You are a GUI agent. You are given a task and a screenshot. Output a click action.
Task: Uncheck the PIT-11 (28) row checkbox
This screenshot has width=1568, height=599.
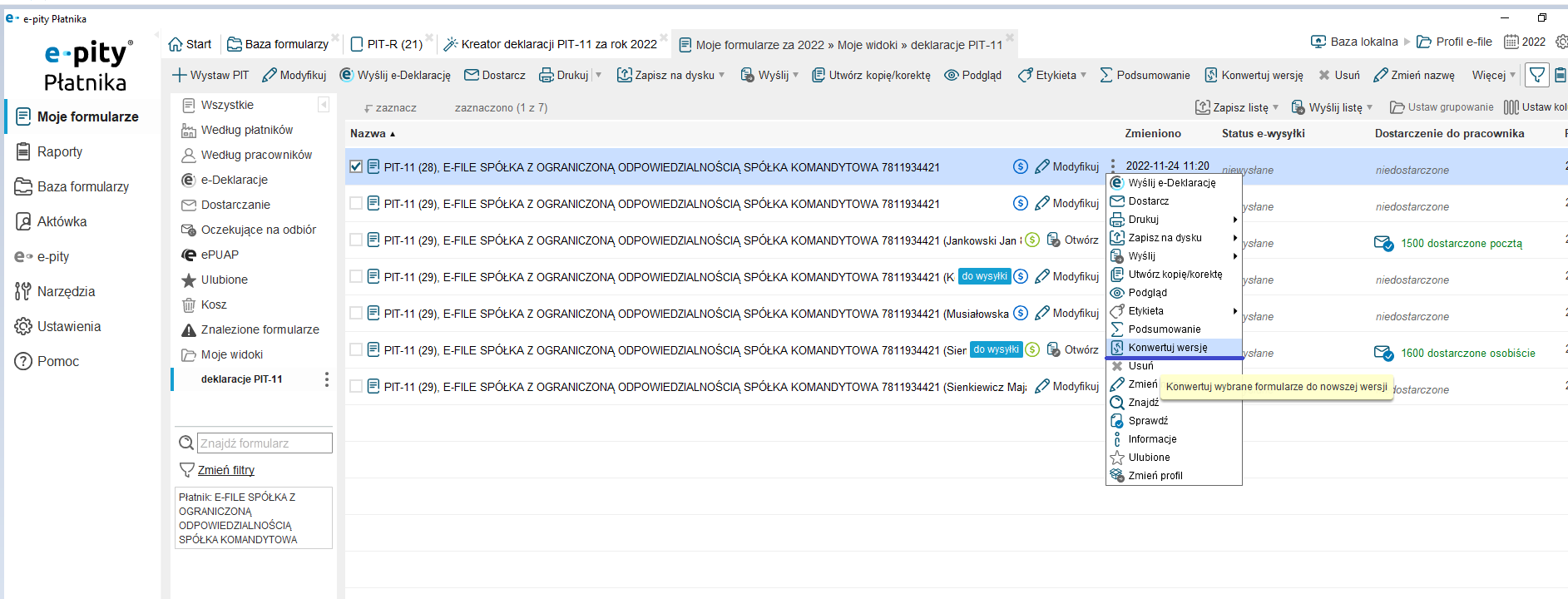coord(356,166)
